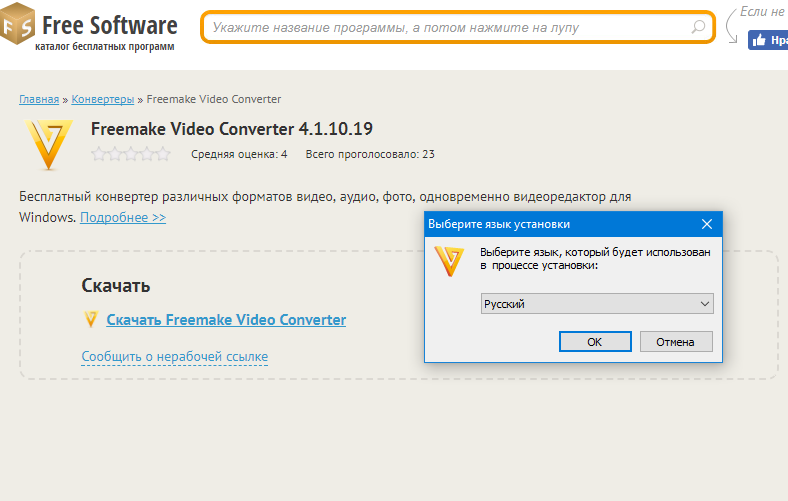Screen dimensions: 788x501
Task: Click the small Freemake icon beside download link
Action: [x=90, y=319]
